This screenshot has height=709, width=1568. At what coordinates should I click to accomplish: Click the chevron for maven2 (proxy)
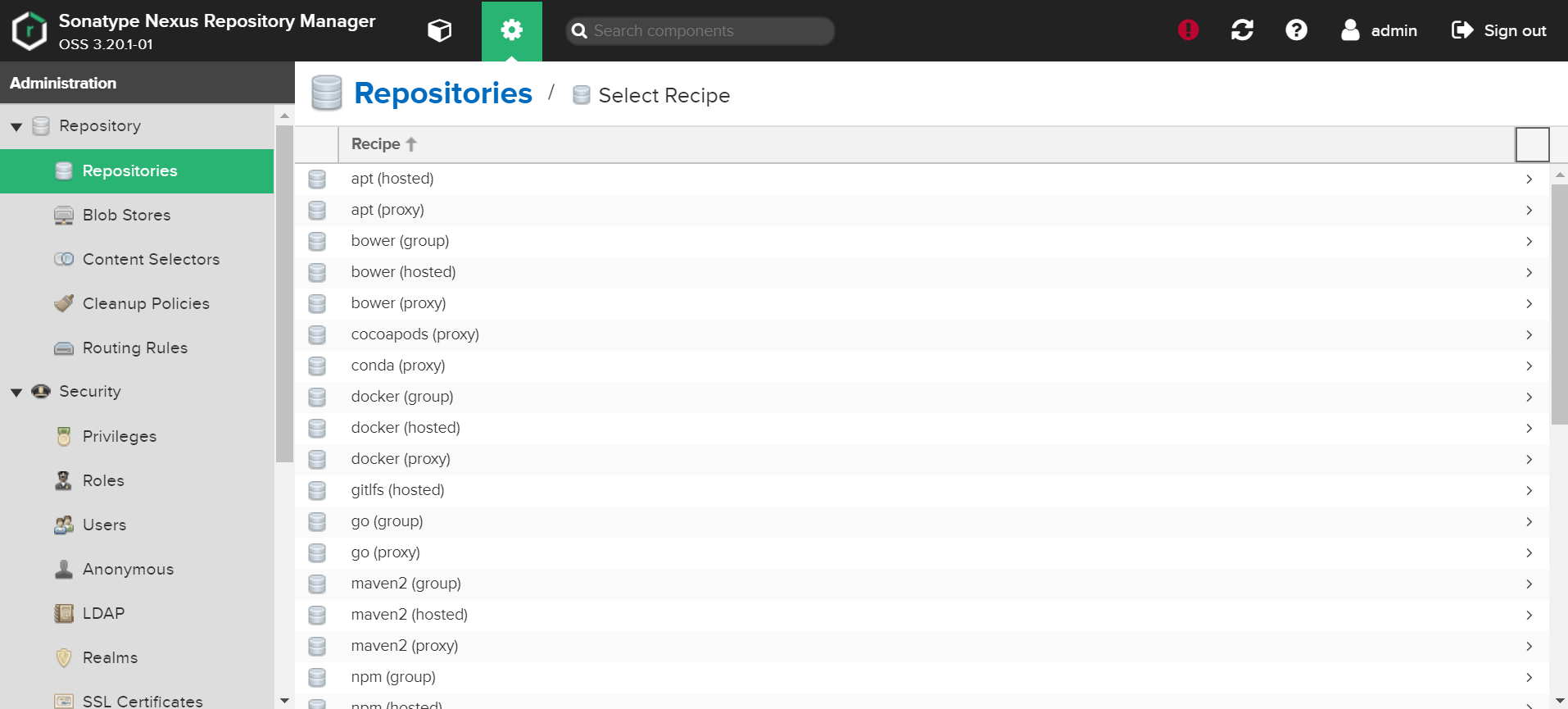click(1529, 646)
